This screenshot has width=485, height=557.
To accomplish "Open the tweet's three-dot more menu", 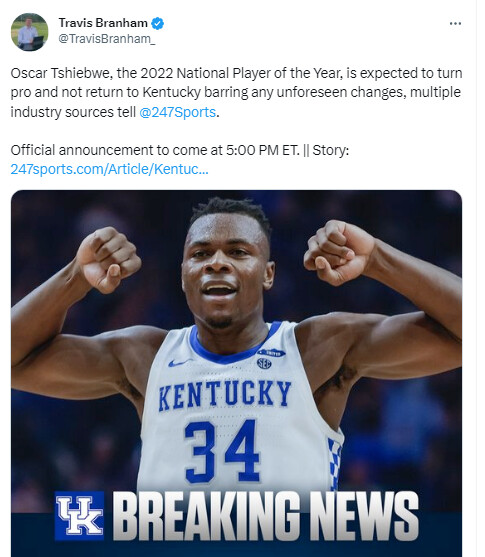I will tap(455, 23).
